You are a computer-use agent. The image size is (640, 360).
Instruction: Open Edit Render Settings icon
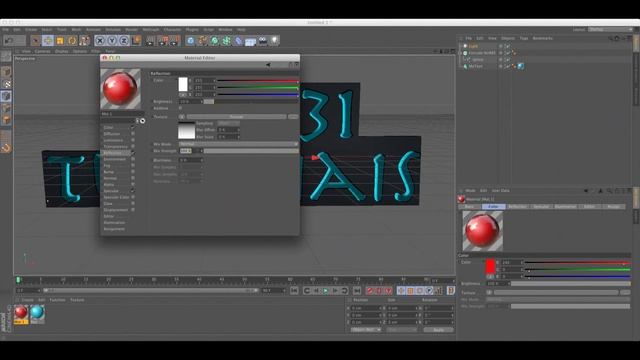point(175,40)
